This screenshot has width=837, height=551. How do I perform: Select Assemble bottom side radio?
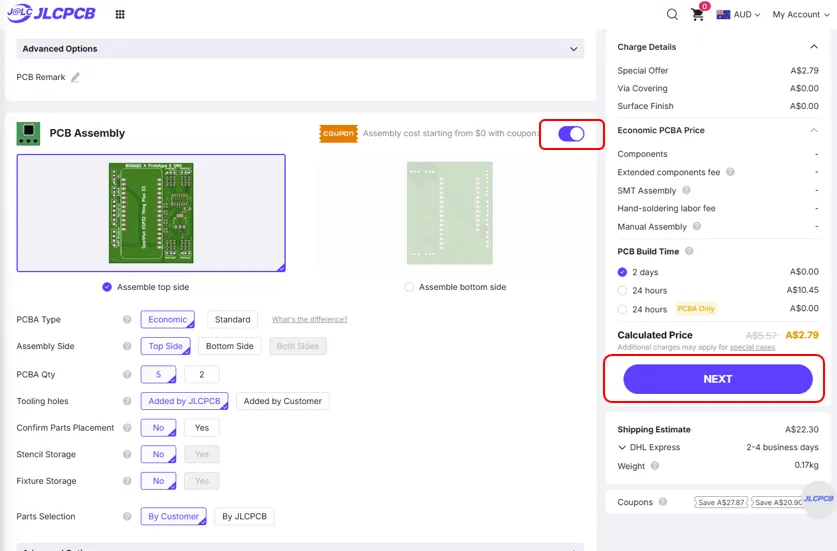click(x=409, y=287)
